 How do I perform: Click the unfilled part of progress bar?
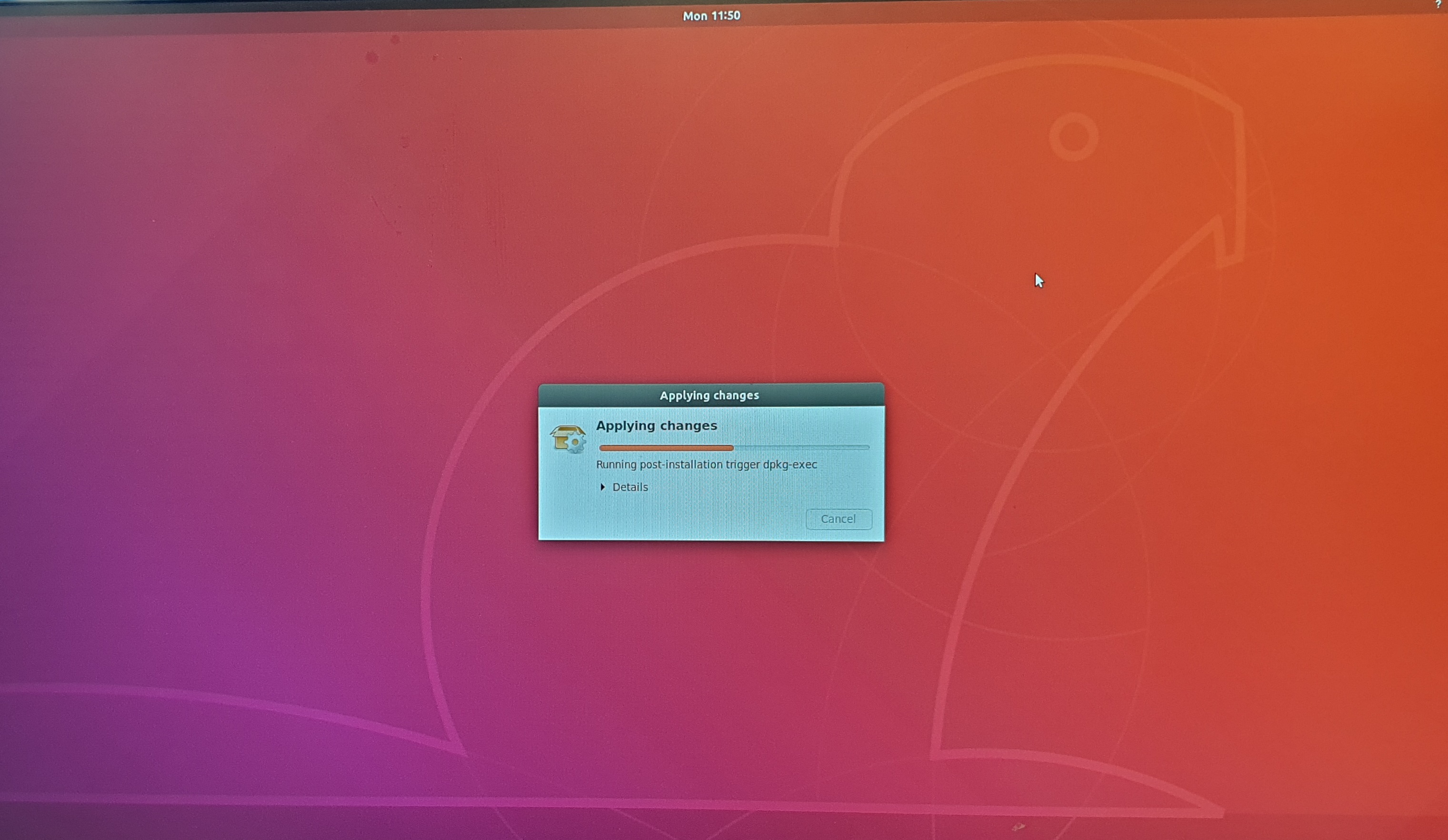pos(801,447)
